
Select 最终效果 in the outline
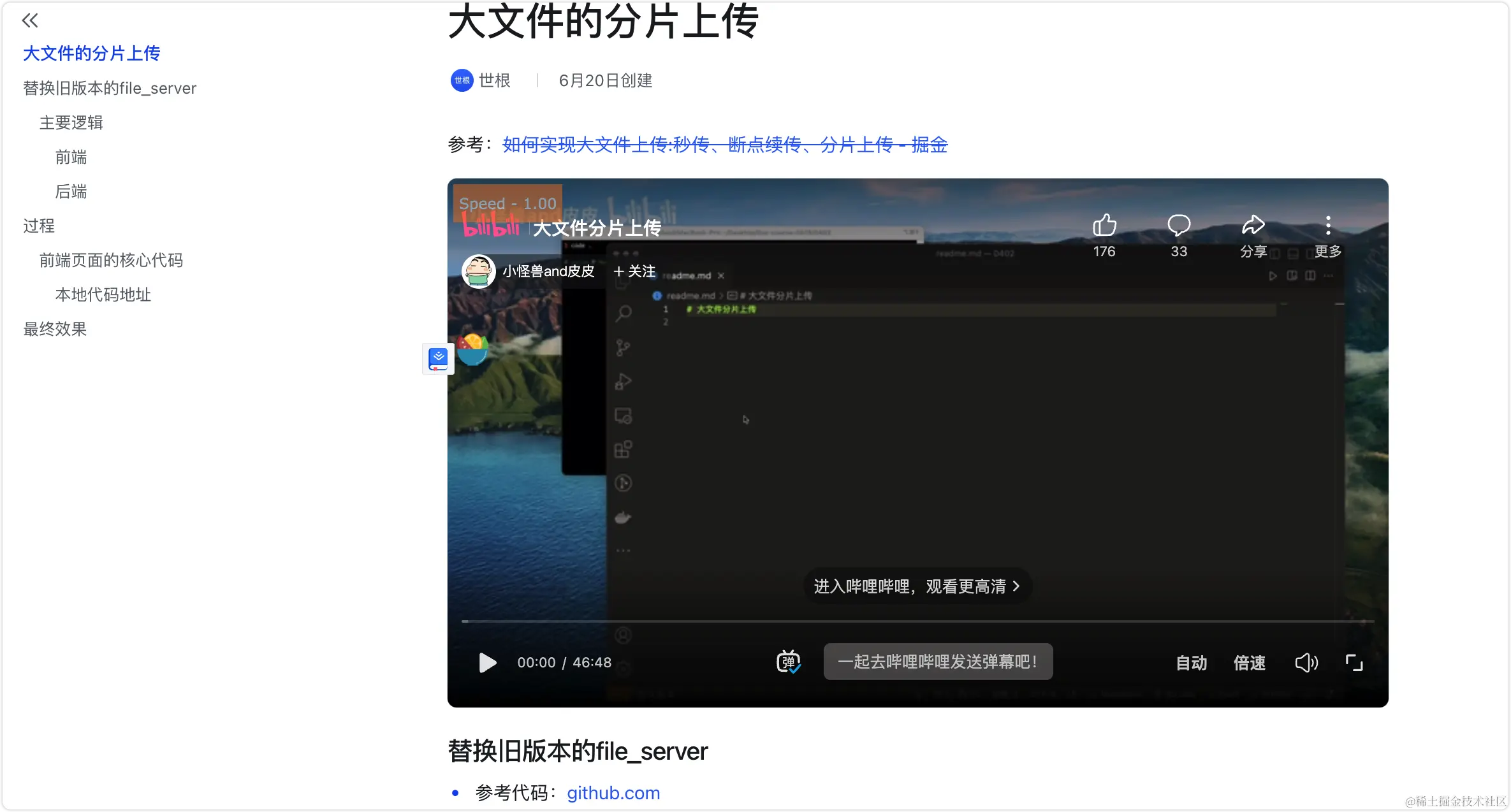click(55, 329)
